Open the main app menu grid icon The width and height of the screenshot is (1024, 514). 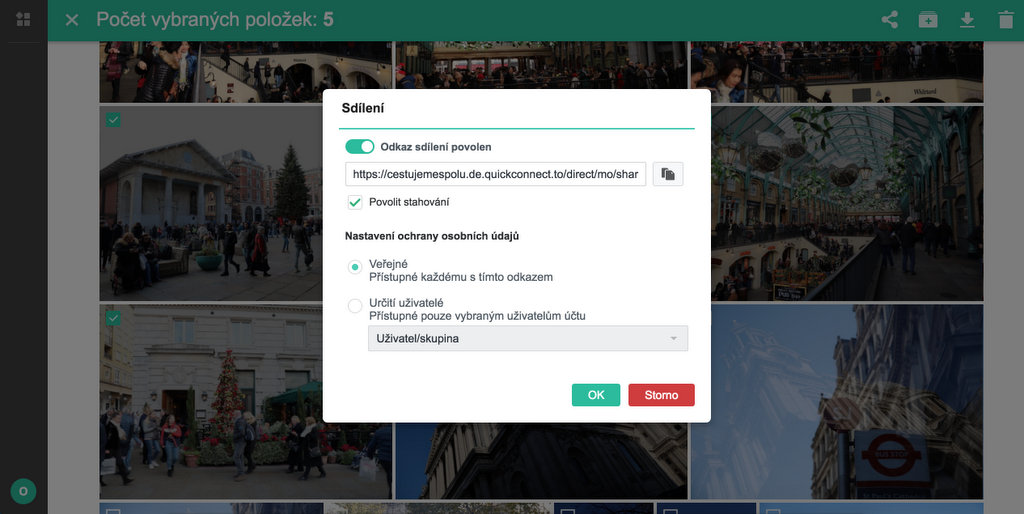point(23,20)
